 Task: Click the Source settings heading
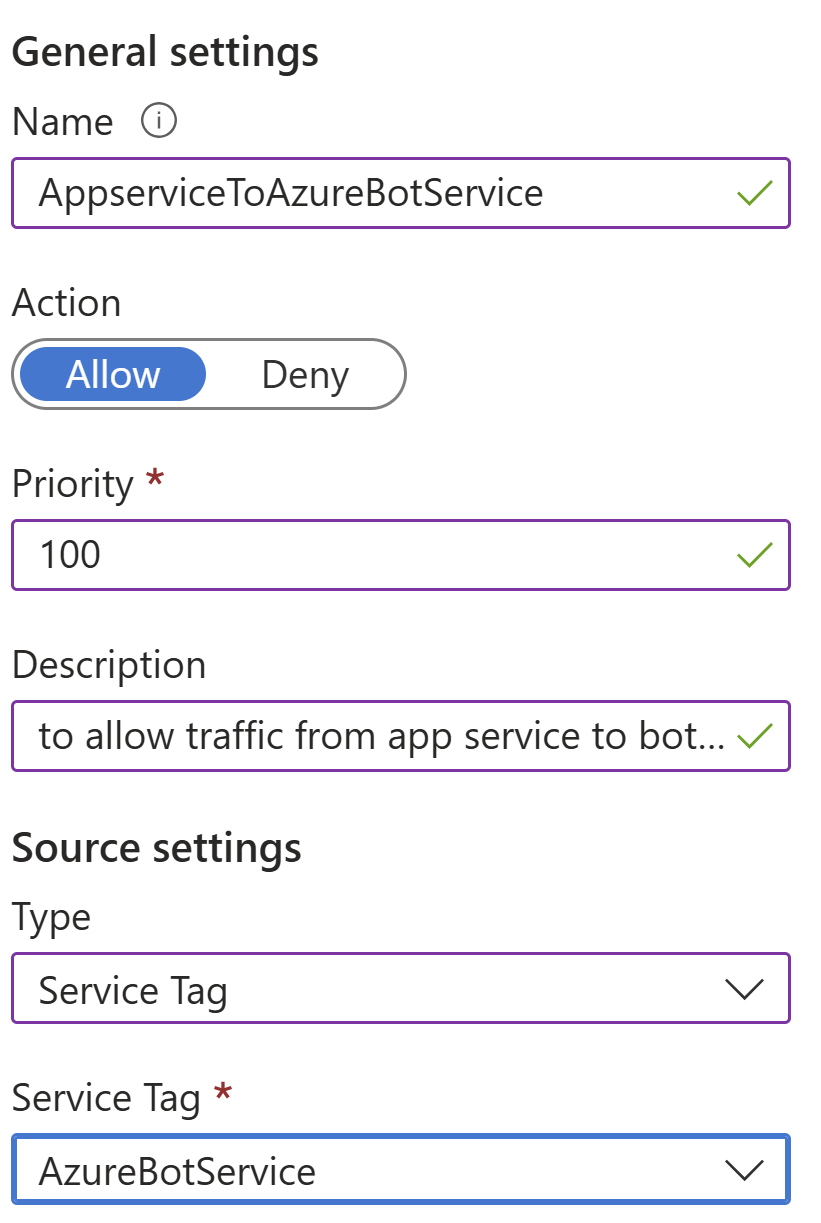[156, 848]
